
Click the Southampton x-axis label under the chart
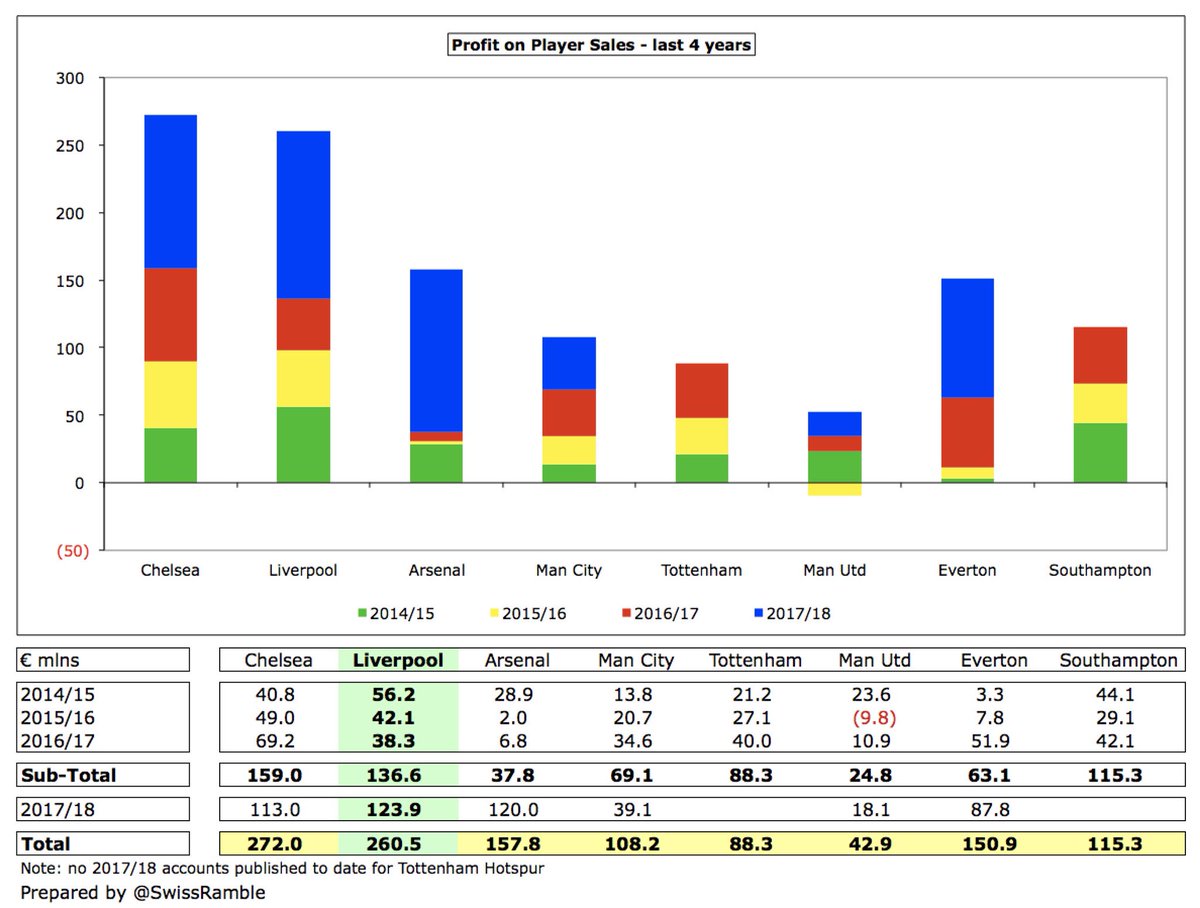pyautogui.click(x=1101, y=571)
